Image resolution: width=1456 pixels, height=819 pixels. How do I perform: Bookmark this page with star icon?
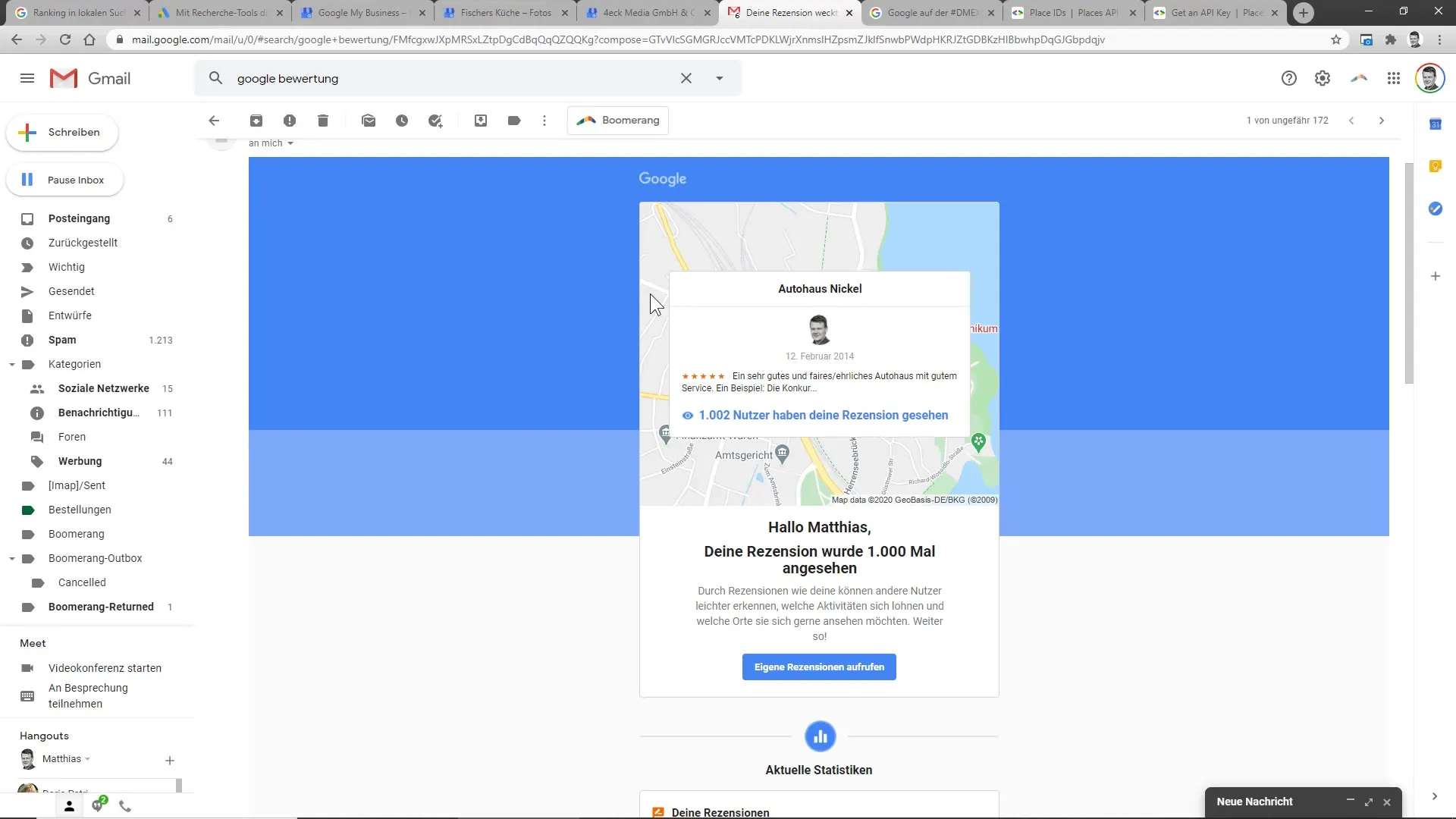[x=1336, y=39]
